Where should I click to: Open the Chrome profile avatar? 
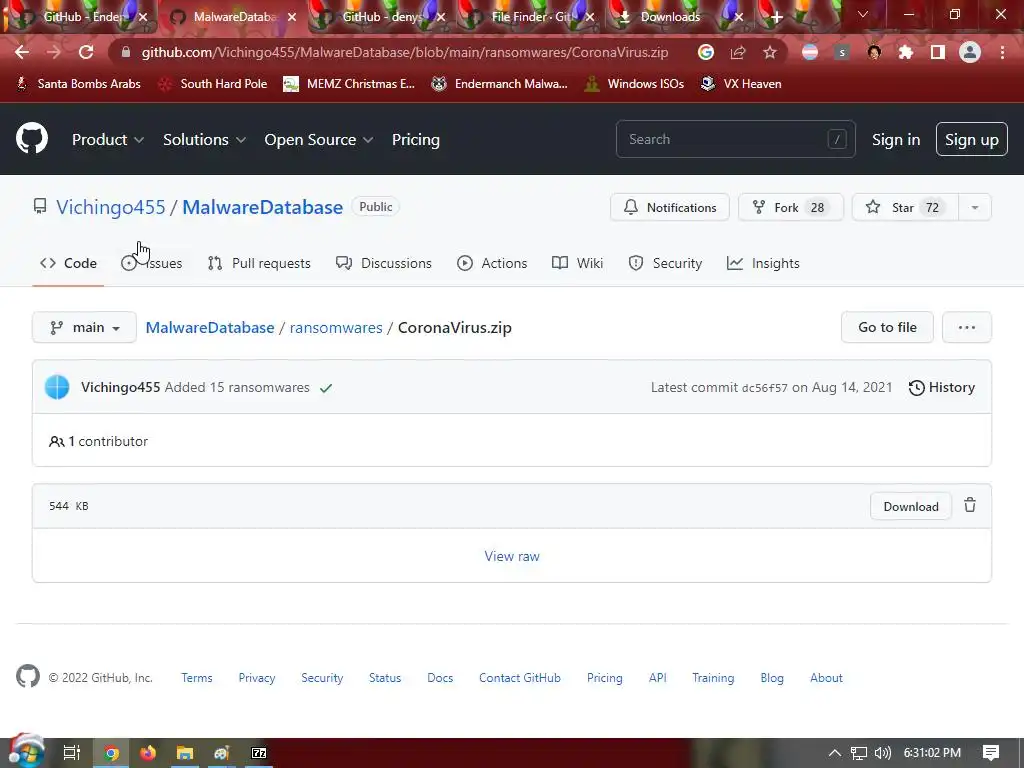(970, 52)
